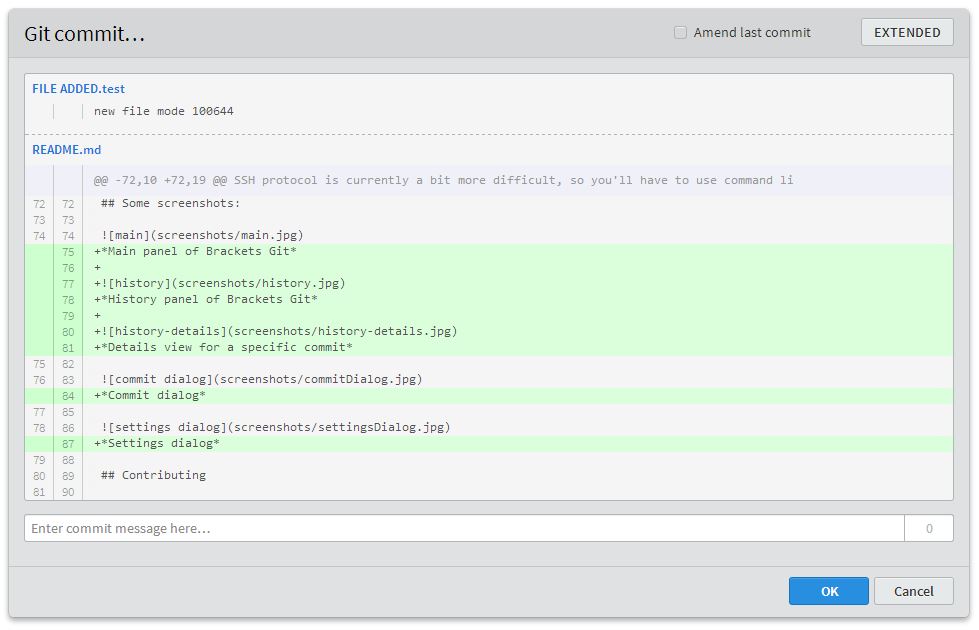Click added line "Main panel of Brackets Git"
This screenshot has height=630, width=979.
199,251
